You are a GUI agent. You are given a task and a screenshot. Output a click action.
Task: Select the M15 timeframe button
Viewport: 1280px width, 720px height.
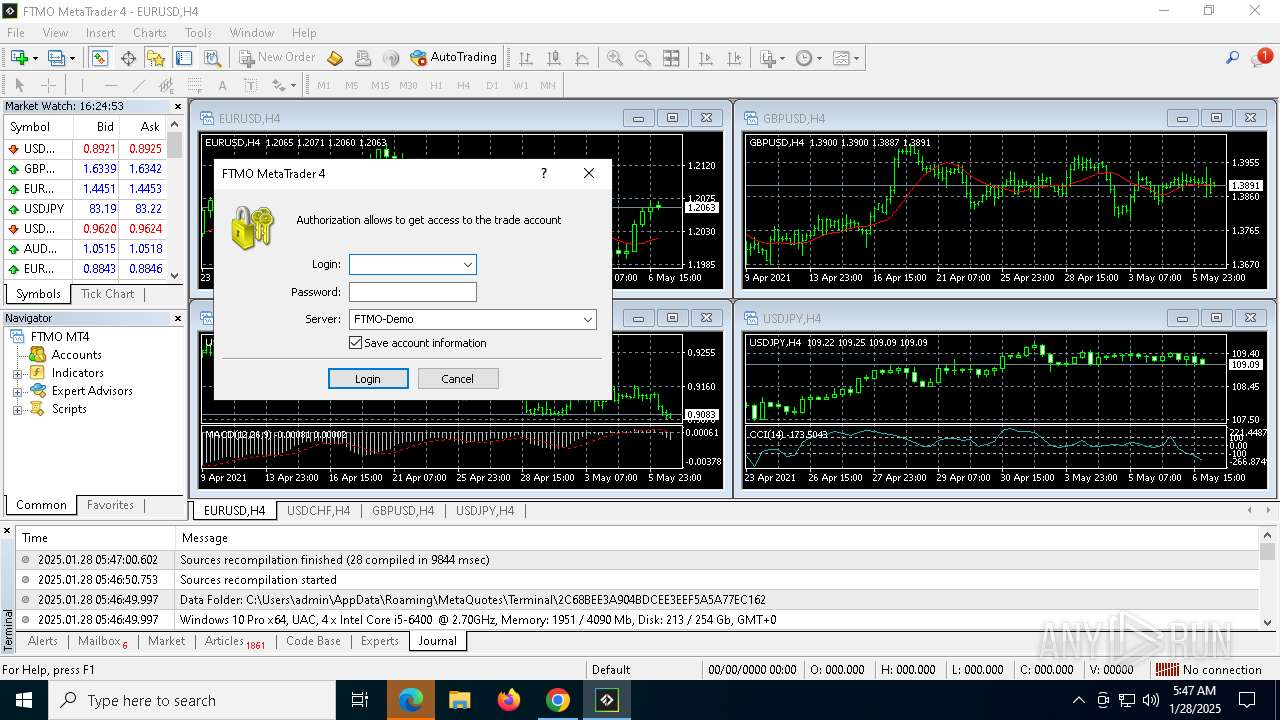click(379, 86)
